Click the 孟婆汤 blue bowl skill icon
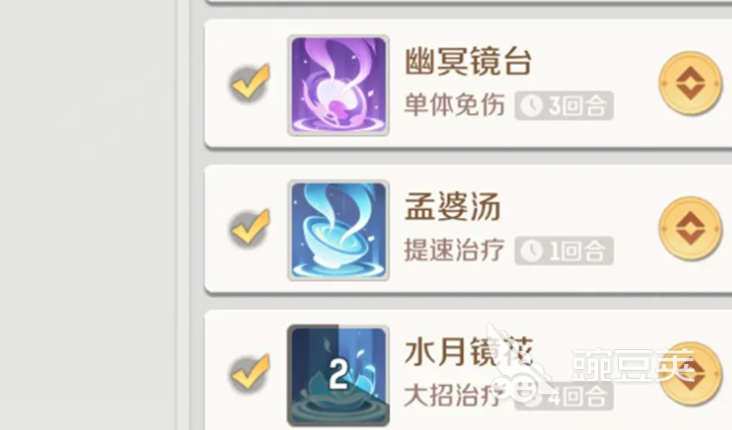The image size is (732, 430). click(338, 231)
